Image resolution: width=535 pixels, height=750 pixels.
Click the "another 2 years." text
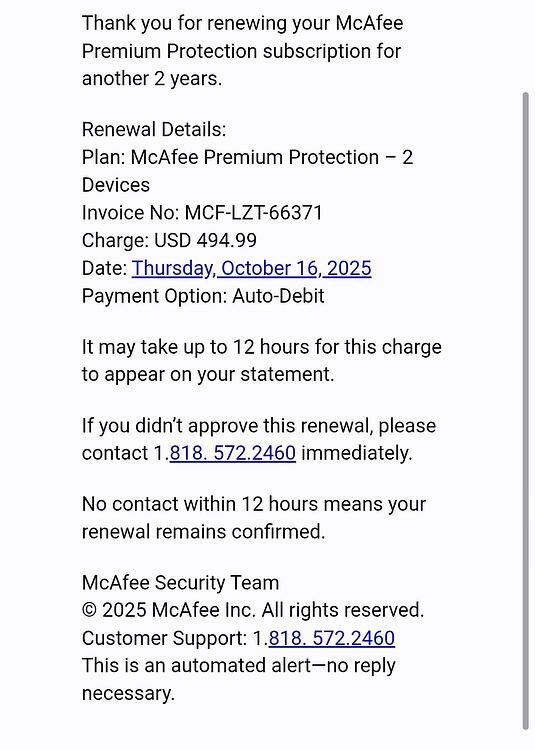(152, 78)
